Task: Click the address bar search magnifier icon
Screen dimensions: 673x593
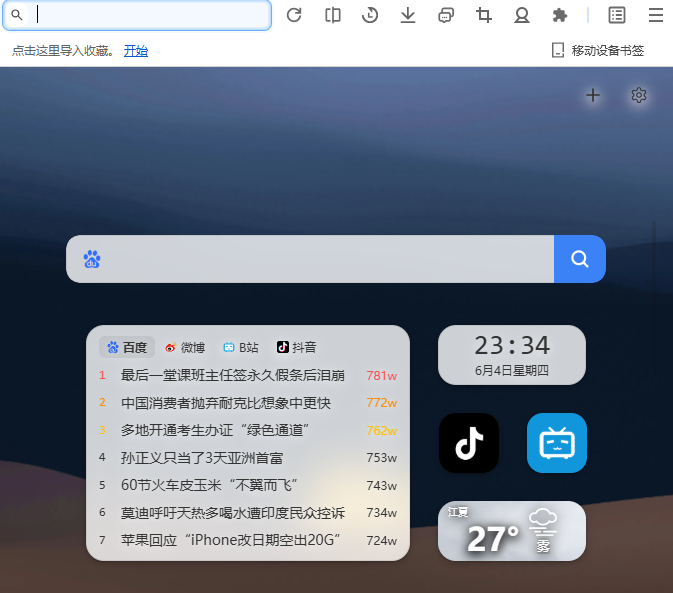Action: 17,15
